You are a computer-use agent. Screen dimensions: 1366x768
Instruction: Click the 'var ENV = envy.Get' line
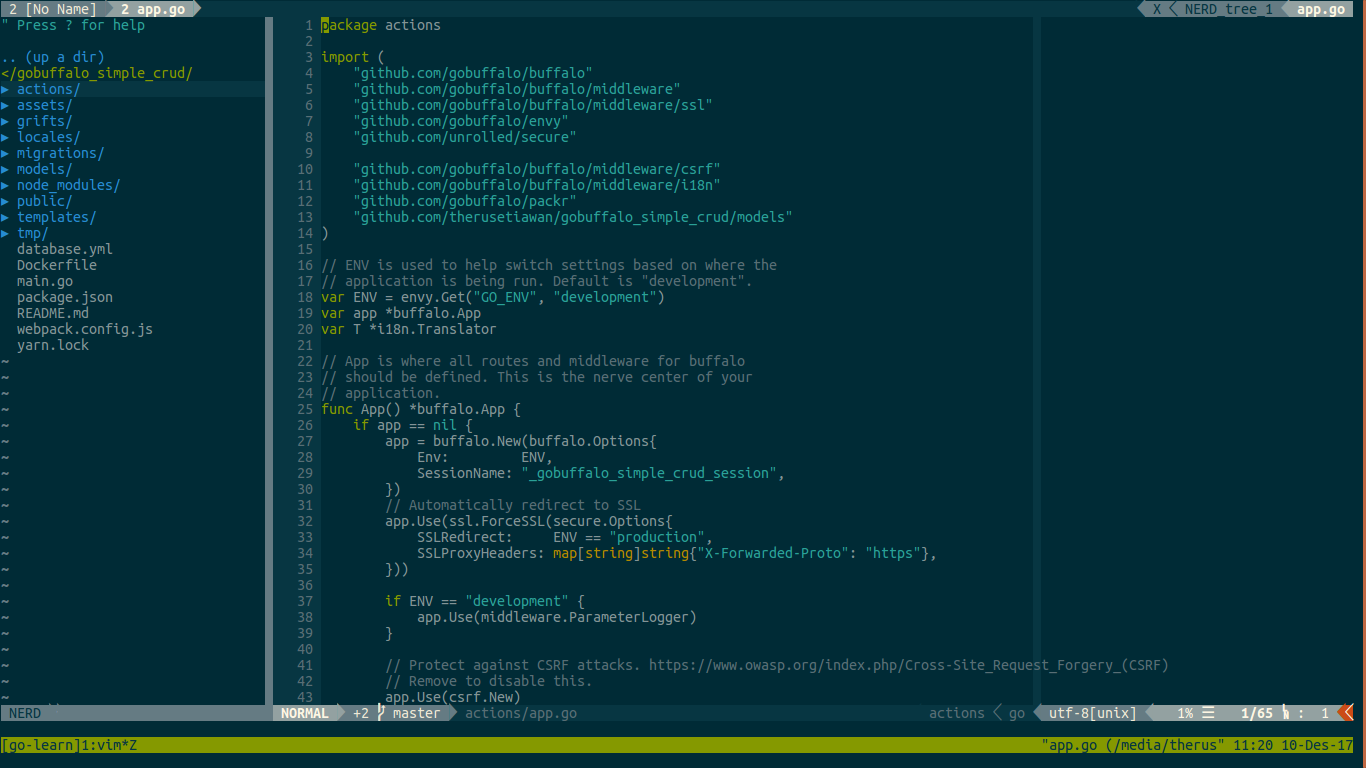tap(493, 297)
